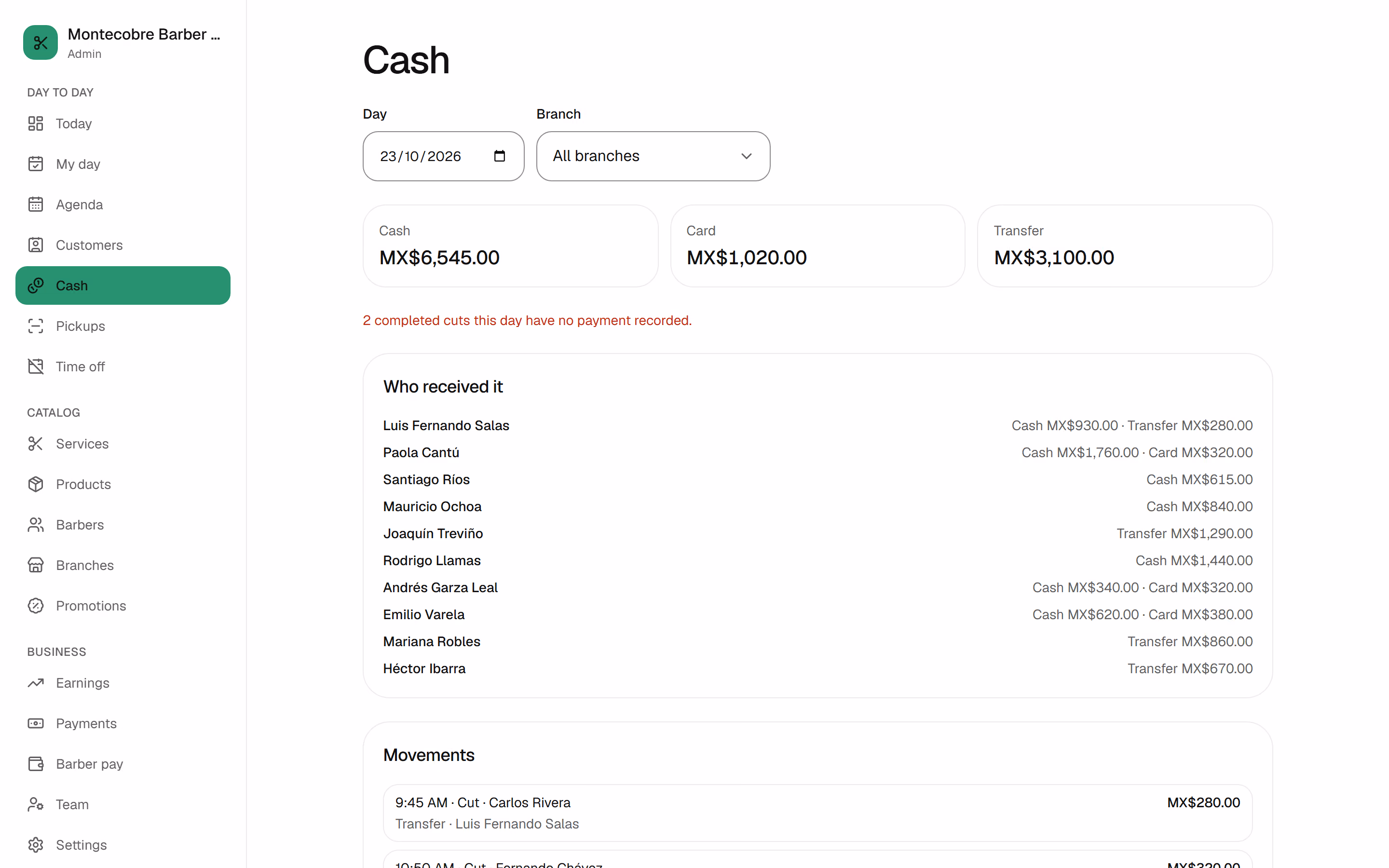
Task: Click the Payments banknote icon
Action: (36, 723)
